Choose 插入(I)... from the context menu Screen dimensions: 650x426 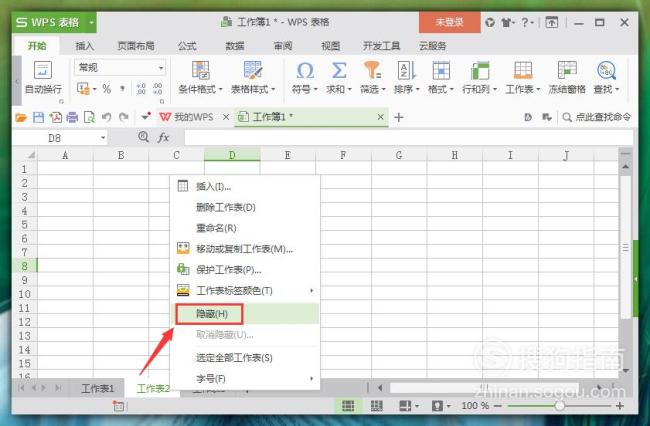(x=245, y=186)
